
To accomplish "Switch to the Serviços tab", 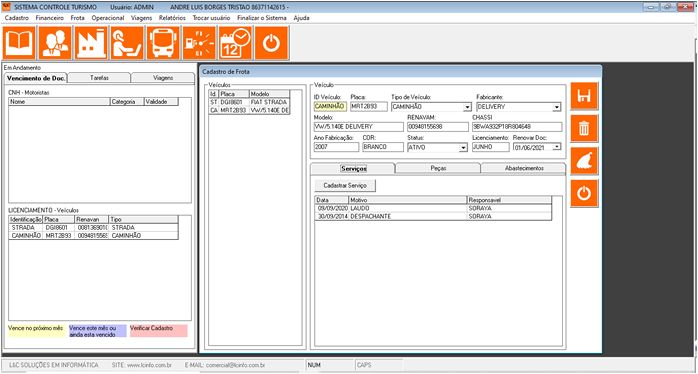I will (353, 169).
